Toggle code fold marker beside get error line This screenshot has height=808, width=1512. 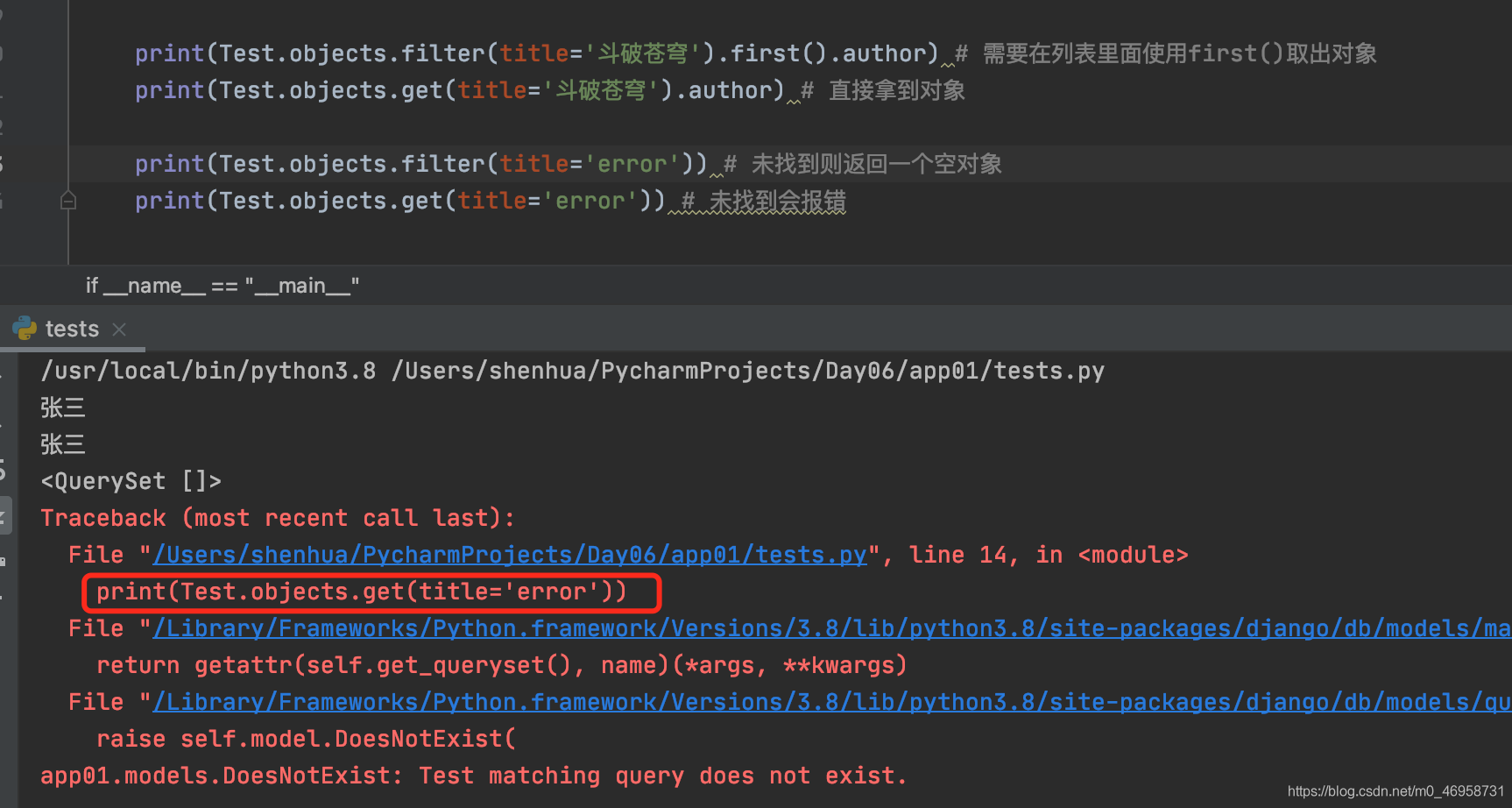pos(68,201)
